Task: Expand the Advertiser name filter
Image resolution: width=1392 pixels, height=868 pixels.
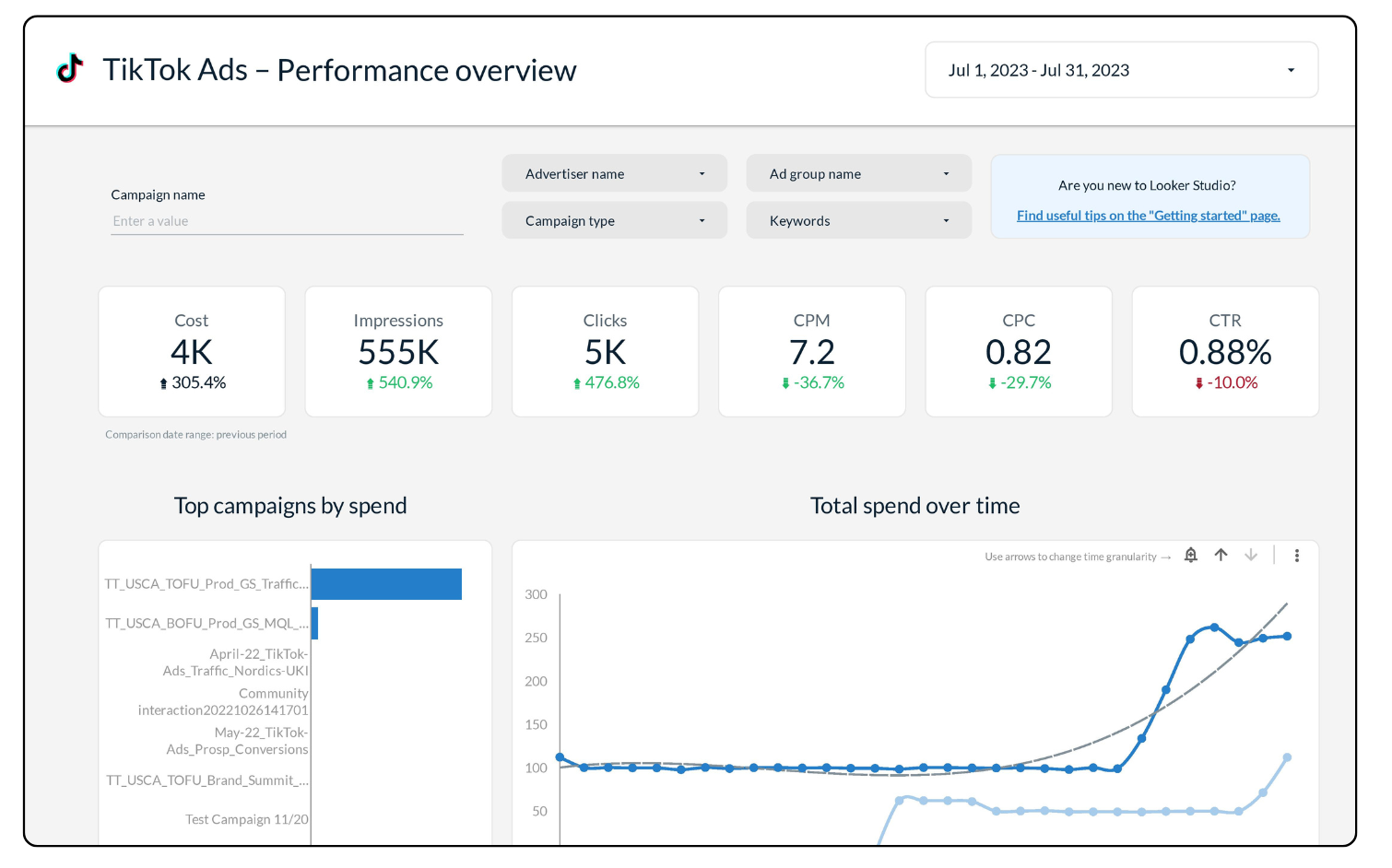Action: tap(614, 174)
